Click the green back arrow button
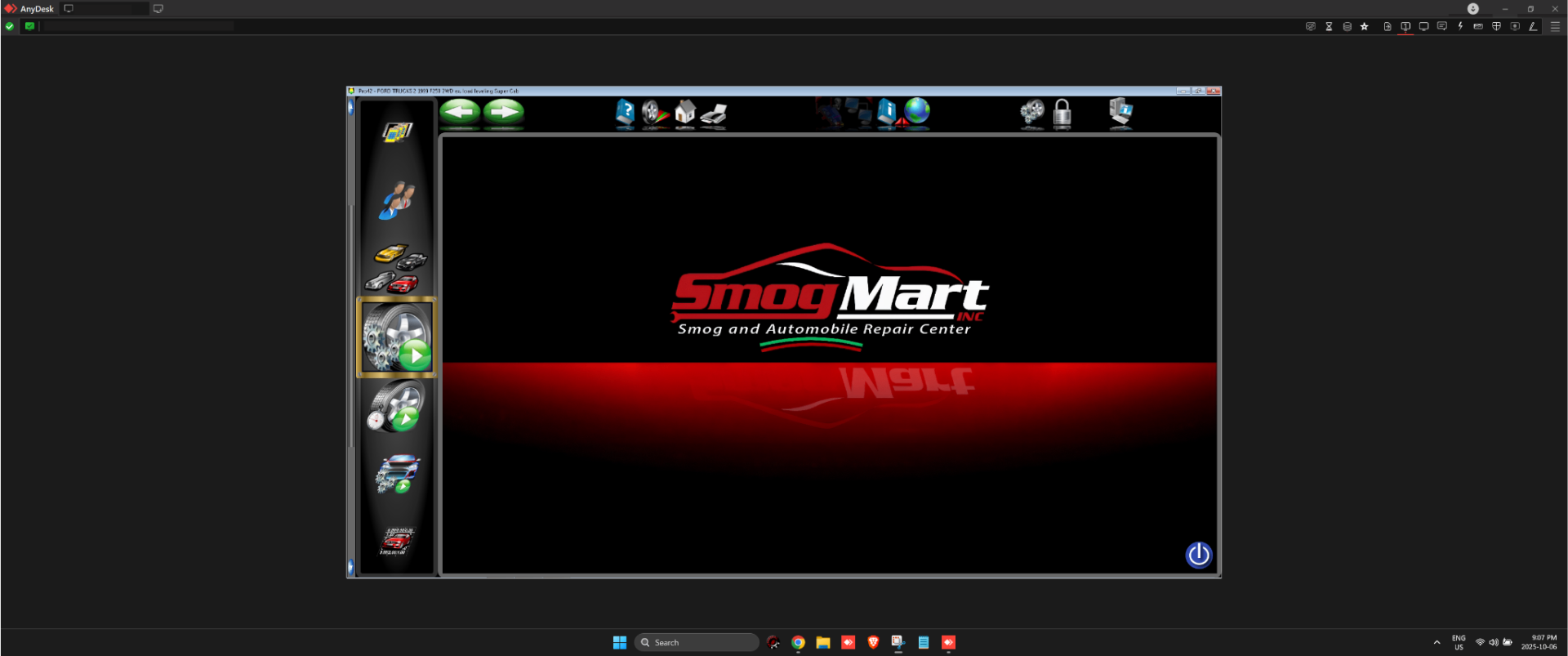This screenshot has height=656, width=1568. click(460, 112)
